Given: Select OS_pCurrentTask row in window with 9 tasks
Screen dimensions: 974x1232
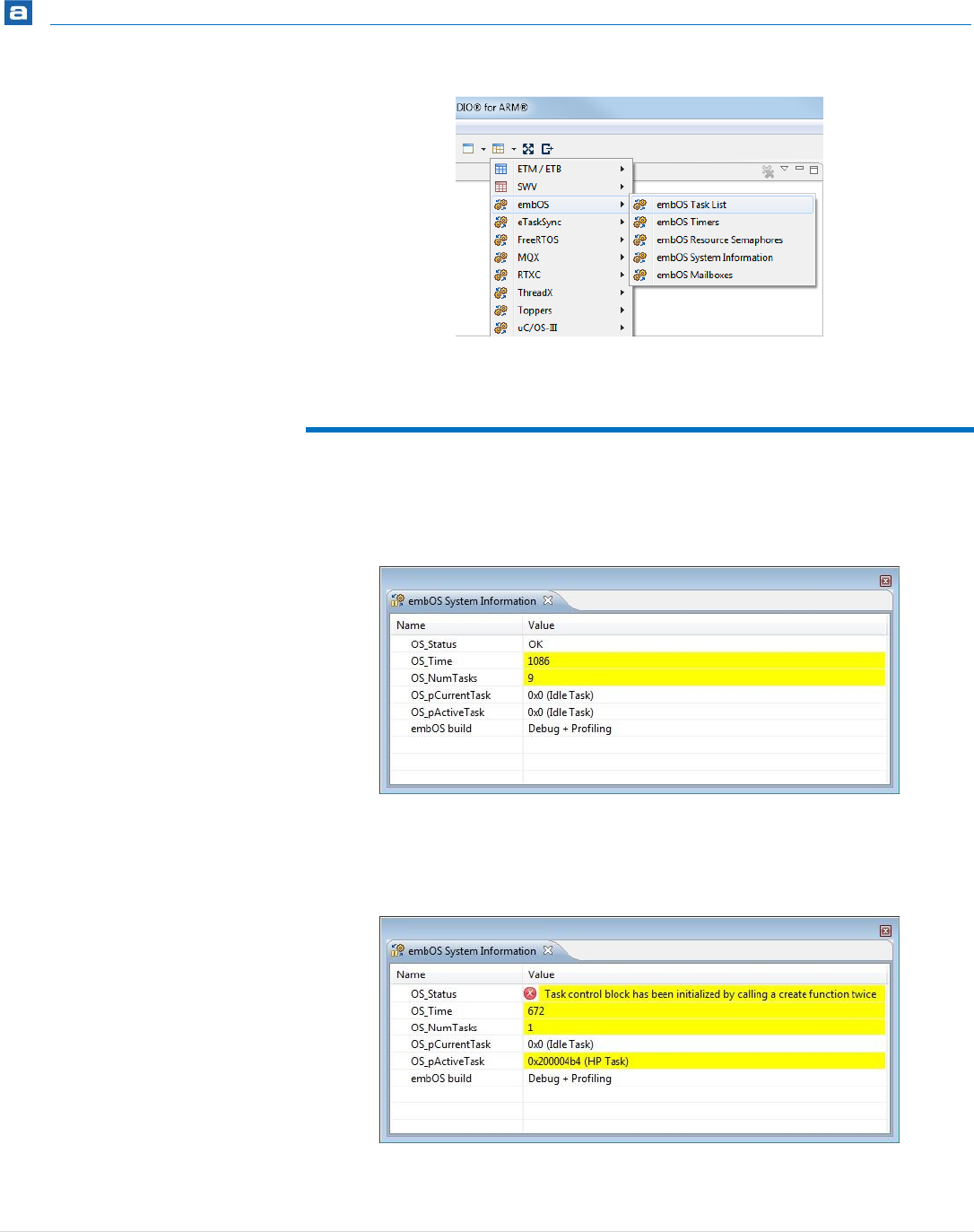Looking at the screenshot, I should pos(639,695).
